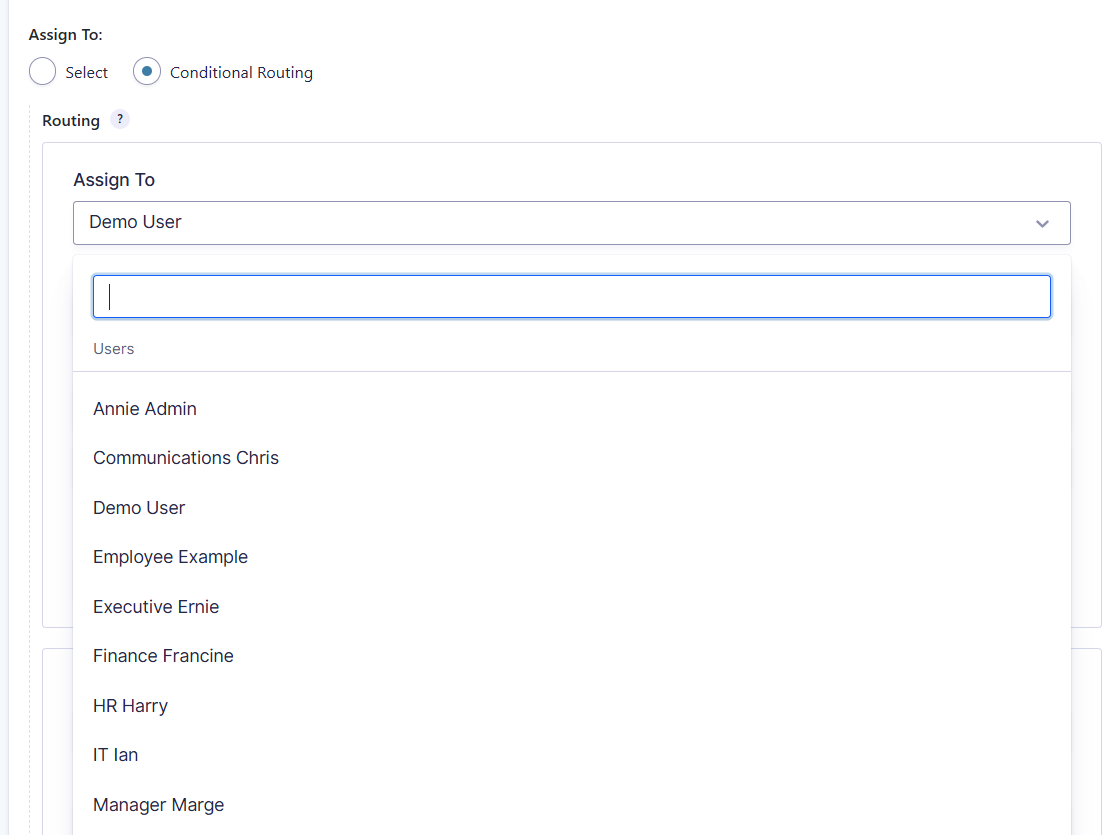1112x835 pixels.
Task: Click the top 'Assign To:' heading
Action: (66, 35)
